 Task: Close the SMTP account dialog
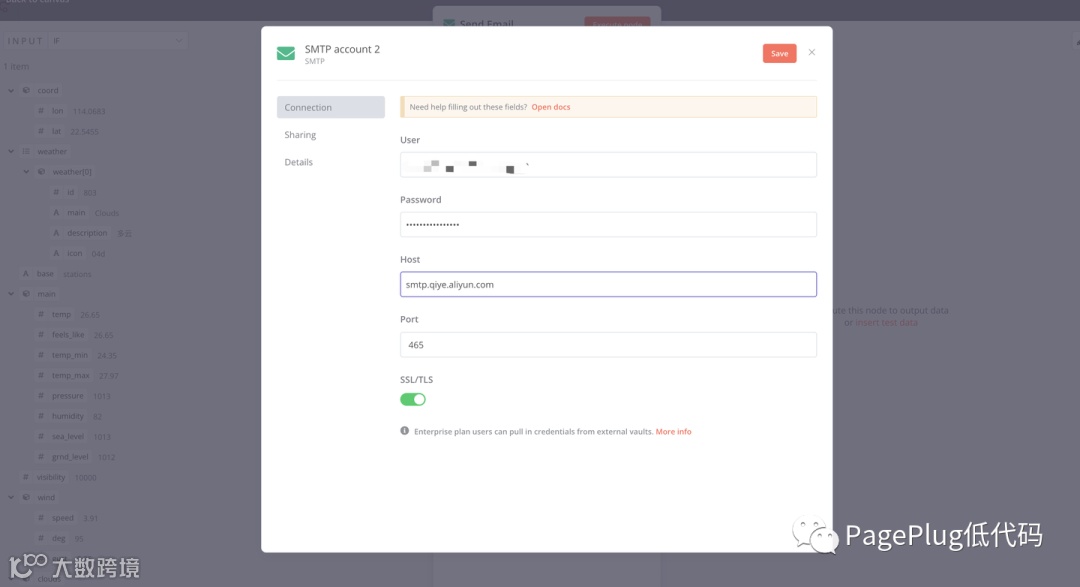tap(812, 52)
